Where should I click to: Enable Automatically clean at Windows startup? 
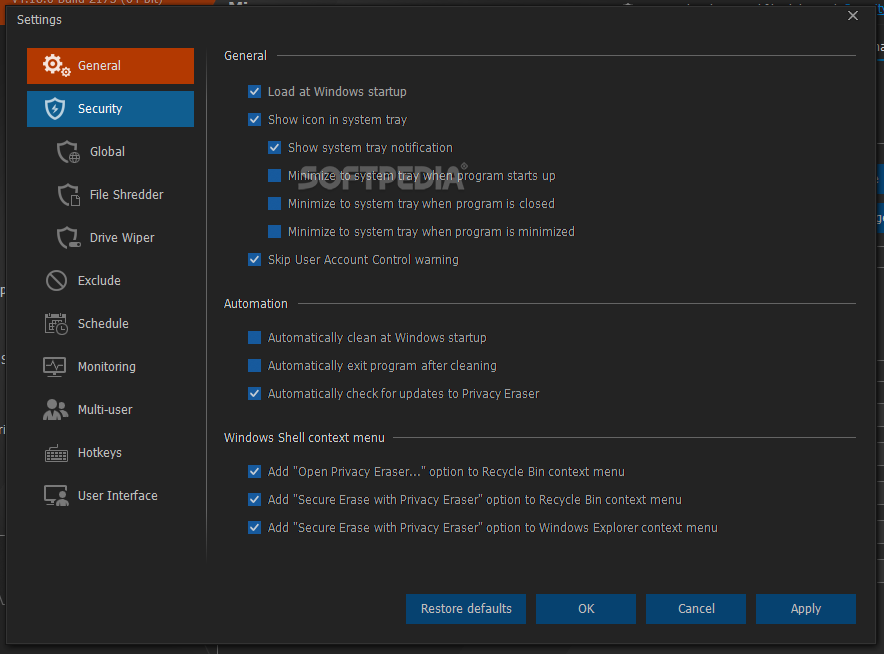click(x=254, y=338)
